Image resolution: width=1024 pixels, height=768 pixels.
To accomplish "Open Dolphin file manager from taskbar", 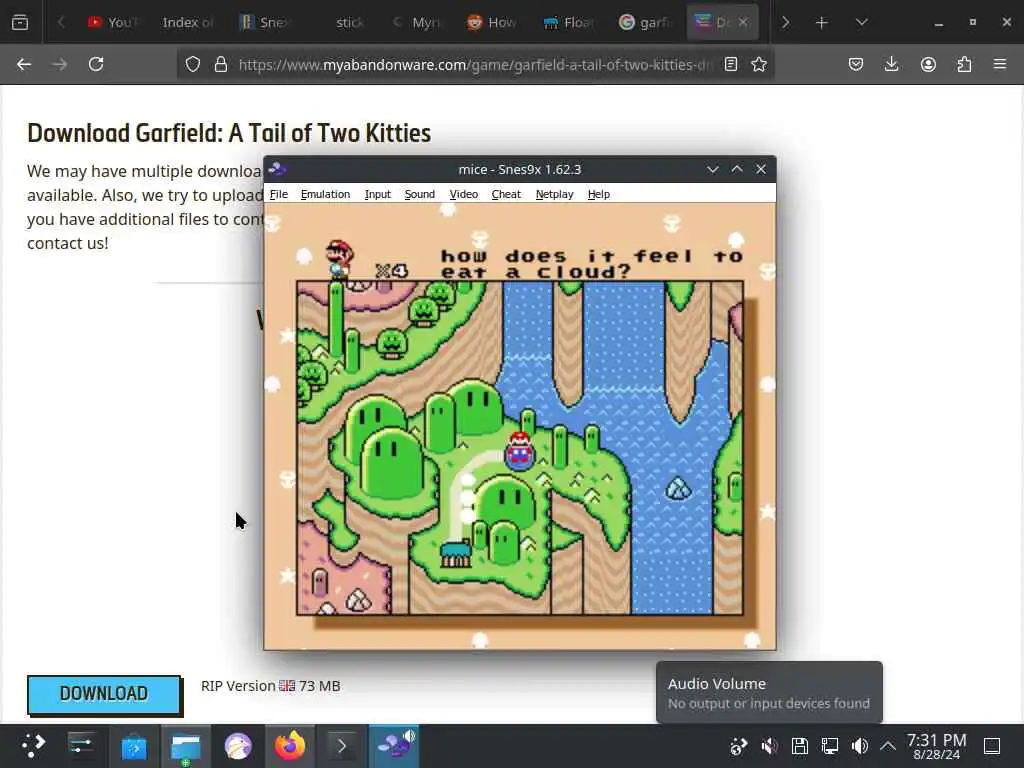I will (185, 746).
